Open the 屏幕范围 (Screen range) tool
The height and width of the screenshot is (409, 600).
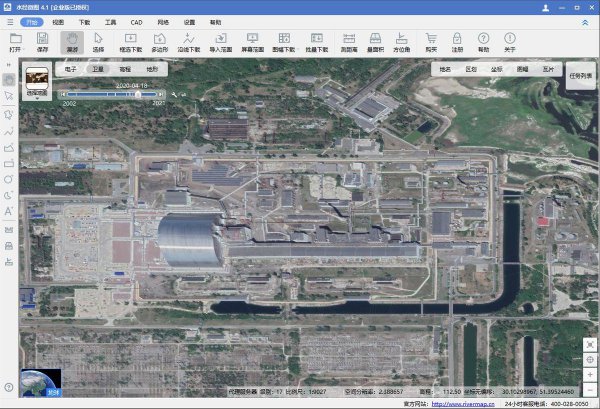pyautogui.click(x=254, y=41)
